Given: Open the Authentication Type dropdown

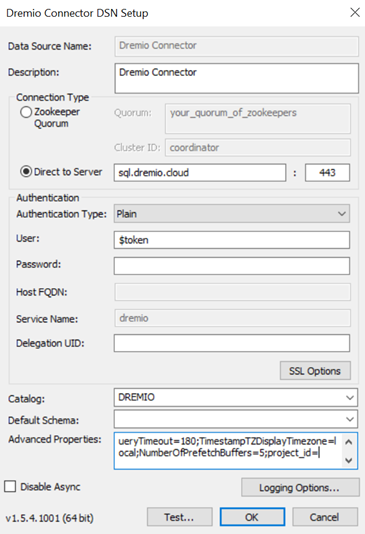Looking at the screenshot, I should pos(232,214).
